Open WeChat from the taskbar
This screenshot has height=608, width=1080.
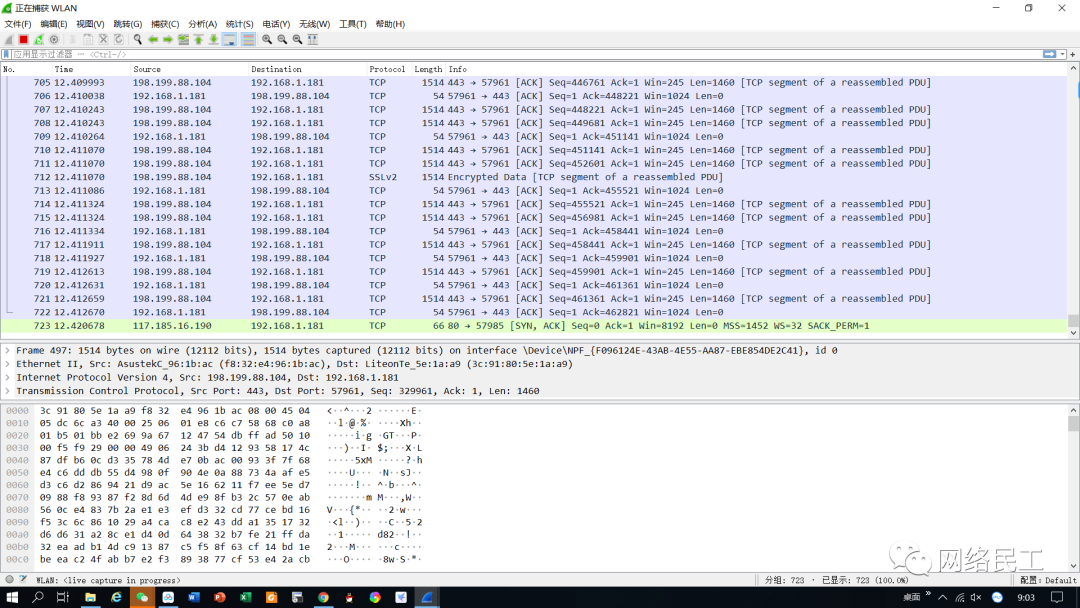142,597
